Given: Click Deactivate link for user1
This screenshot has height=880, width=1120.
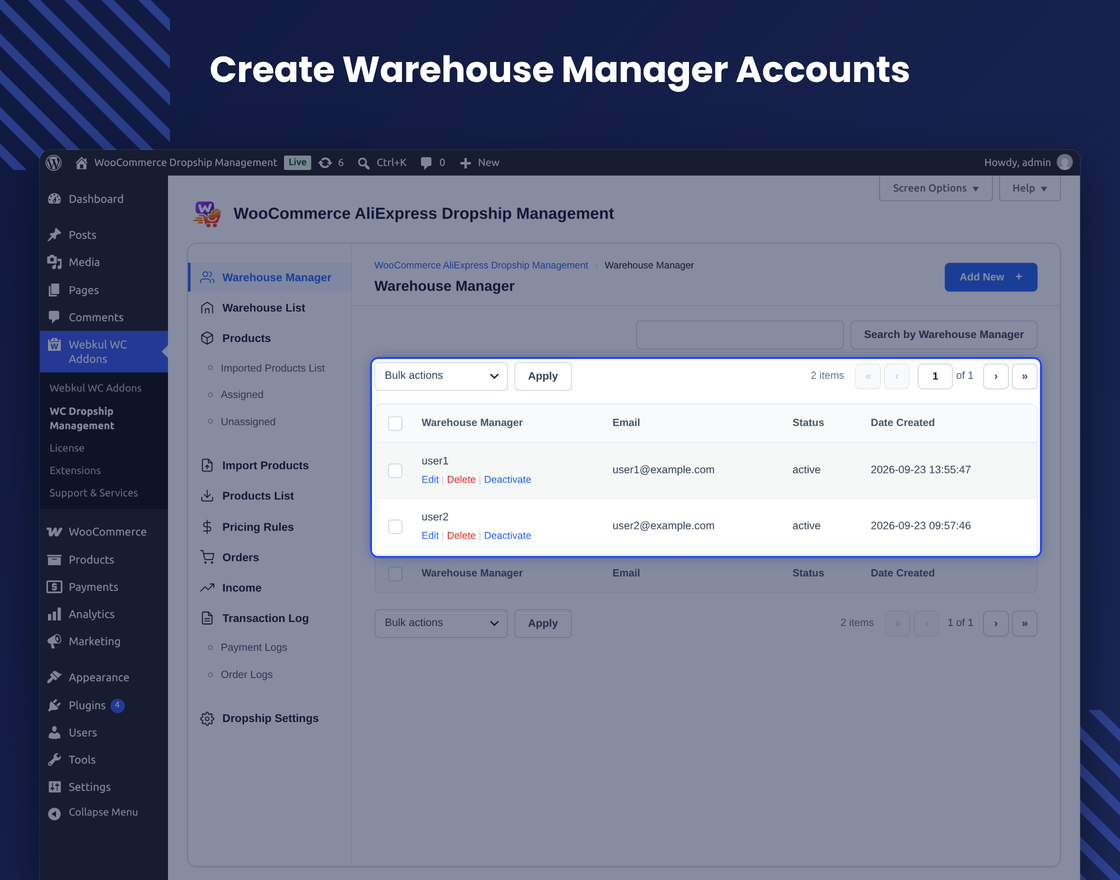Looking at the screenshot, I should [507, 479].
